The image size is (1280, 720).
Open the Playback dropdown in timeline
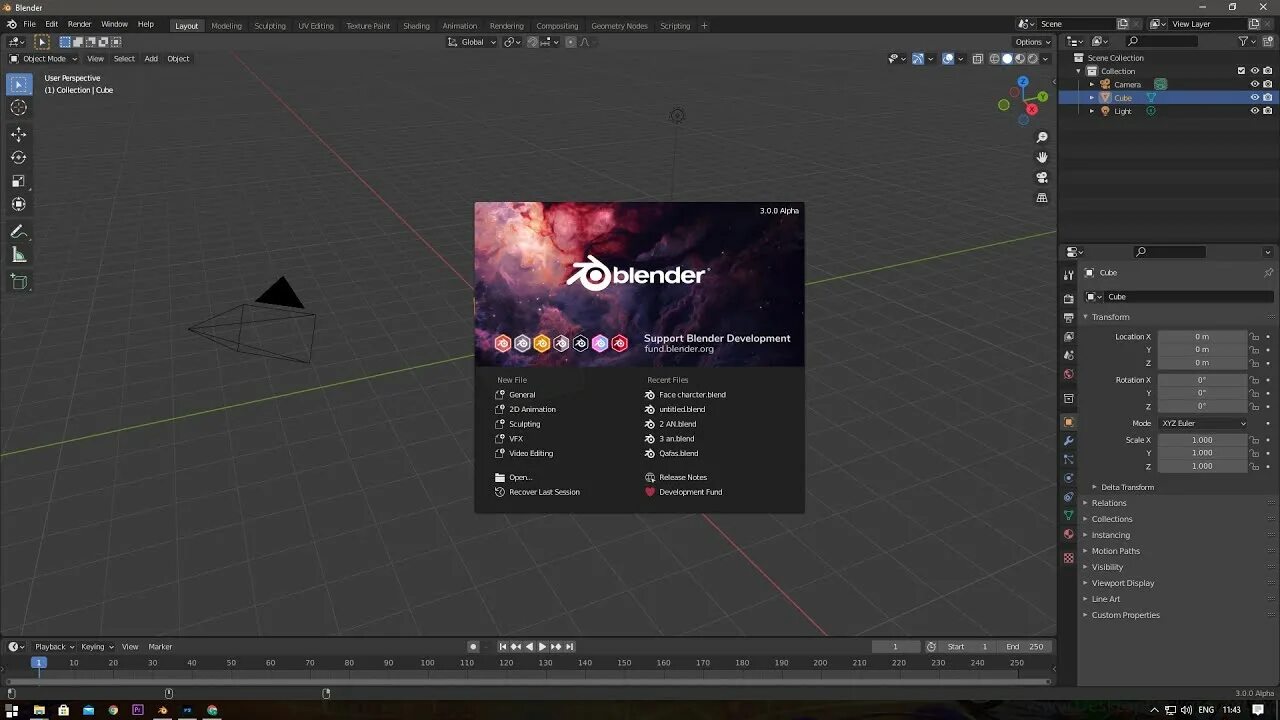coord(54,647)
